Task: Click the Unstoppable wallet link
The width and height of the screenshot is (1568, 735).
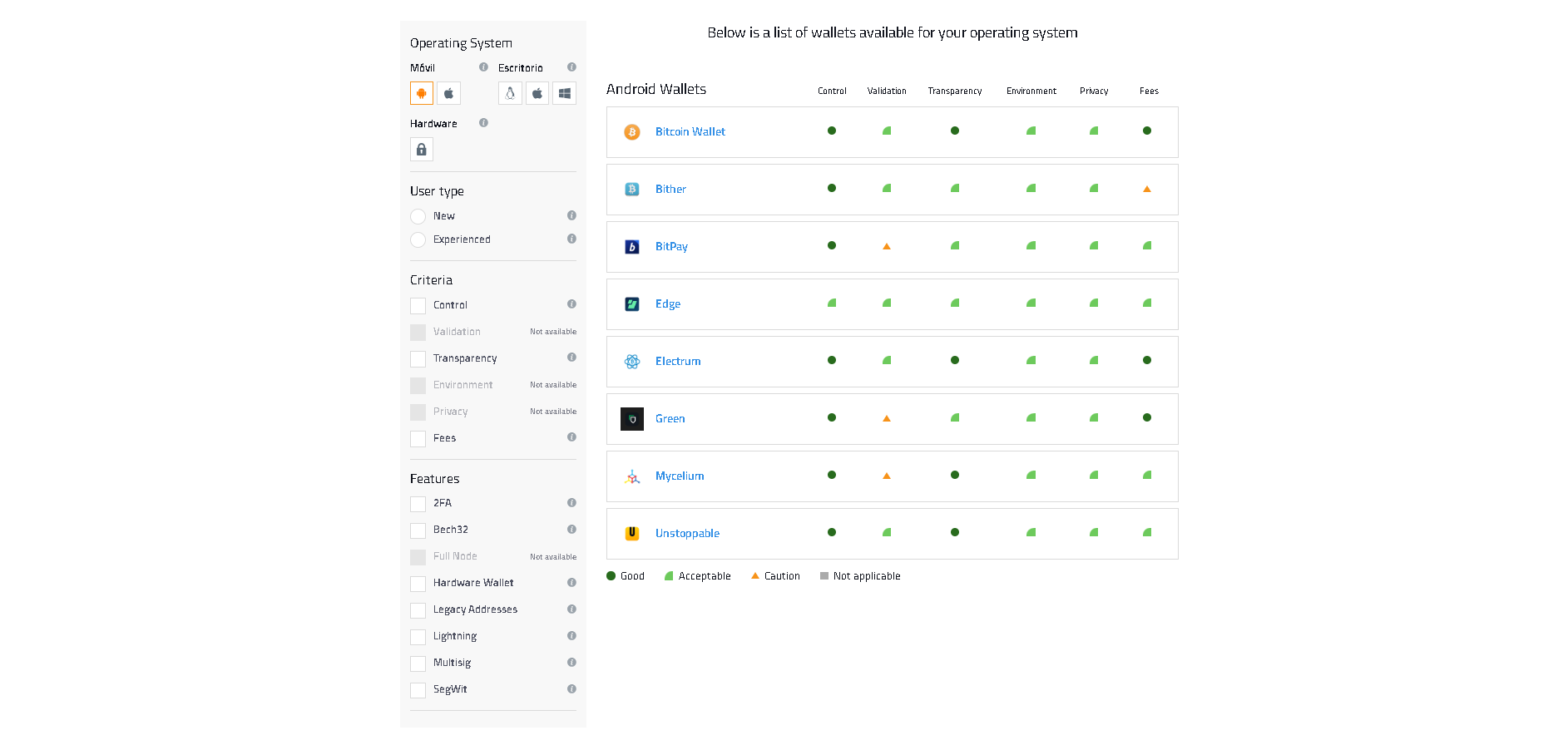Action: click(687, 534)
